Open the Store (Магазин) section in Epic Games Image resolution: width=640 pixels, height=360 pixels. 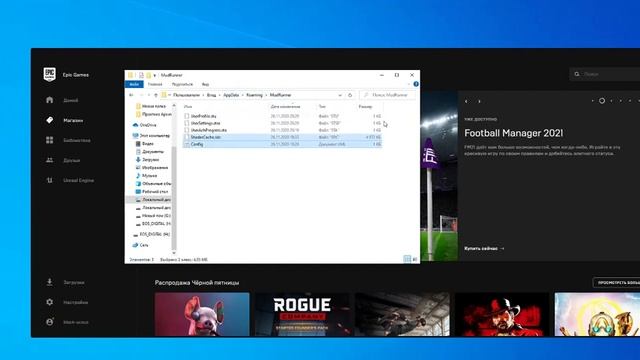click(x=64, y=120)
